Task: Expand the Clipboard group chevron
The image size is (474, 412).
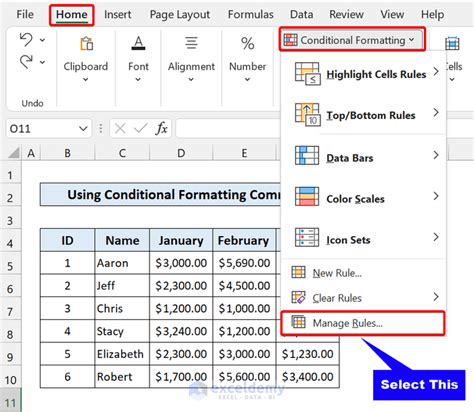Action: pyautogui.click(x=86, y=79)
